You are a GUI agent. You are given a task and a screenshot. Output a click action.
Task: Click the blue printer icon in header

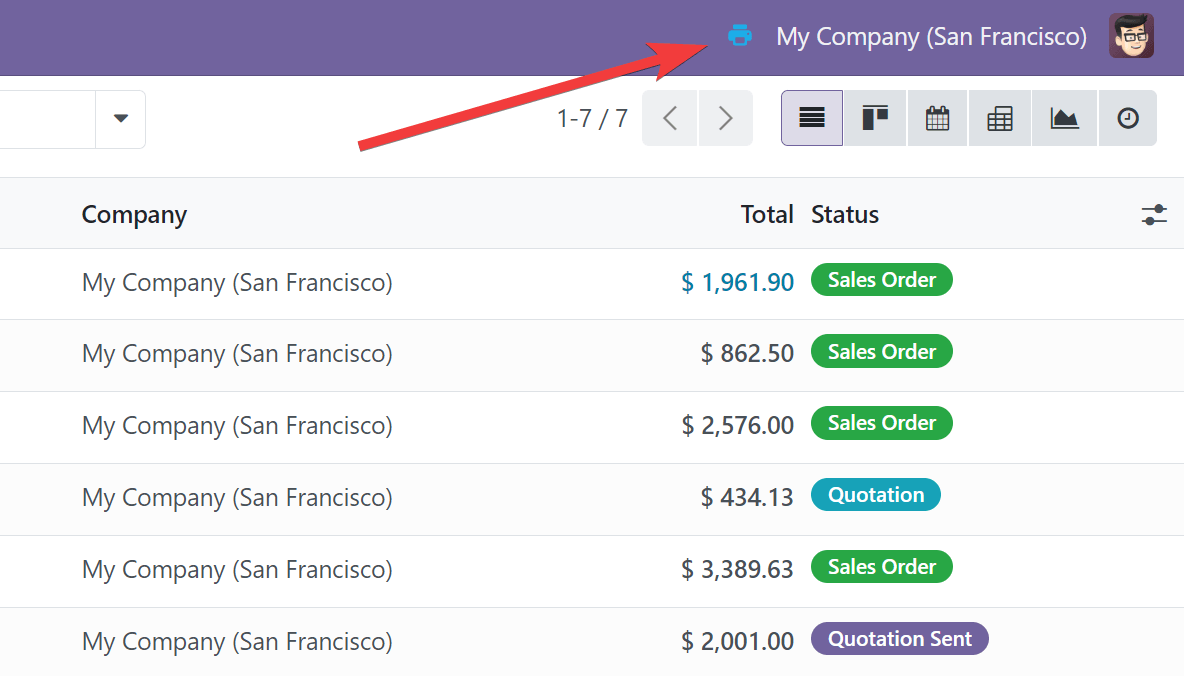tap(739, 36)
